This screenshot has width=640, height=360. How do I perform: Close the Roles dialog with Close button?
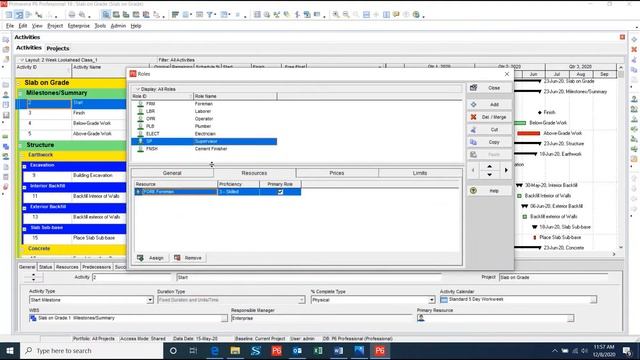click(489, 88)
